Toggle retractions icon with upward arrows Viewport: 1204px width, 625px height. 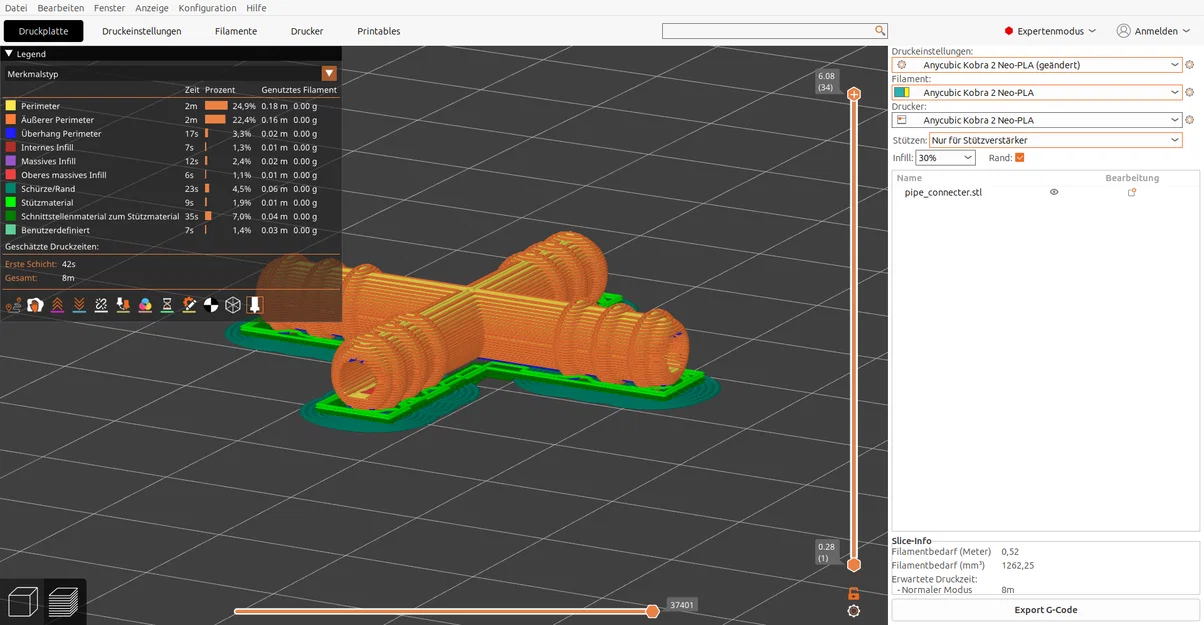57,305
